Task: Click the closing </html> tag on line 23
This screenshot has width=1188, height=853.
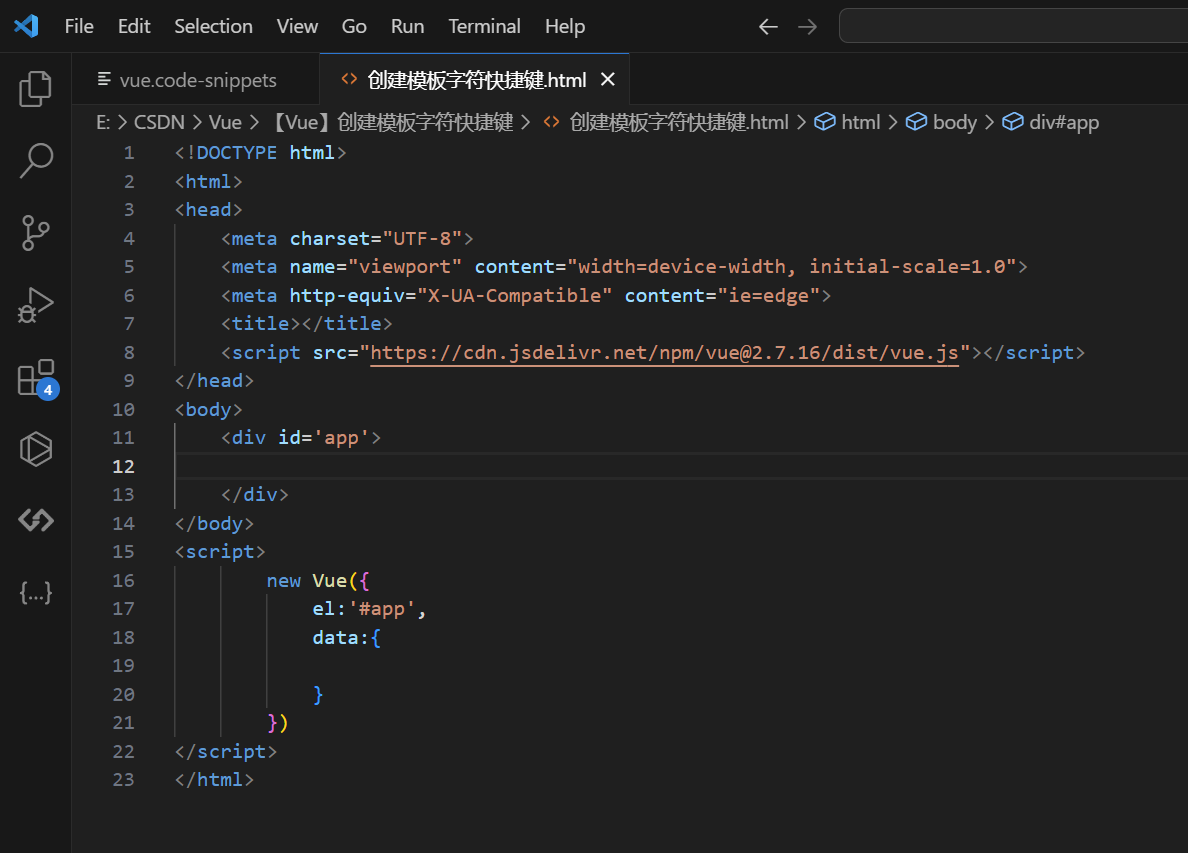Action: click(x=214, y=780)
